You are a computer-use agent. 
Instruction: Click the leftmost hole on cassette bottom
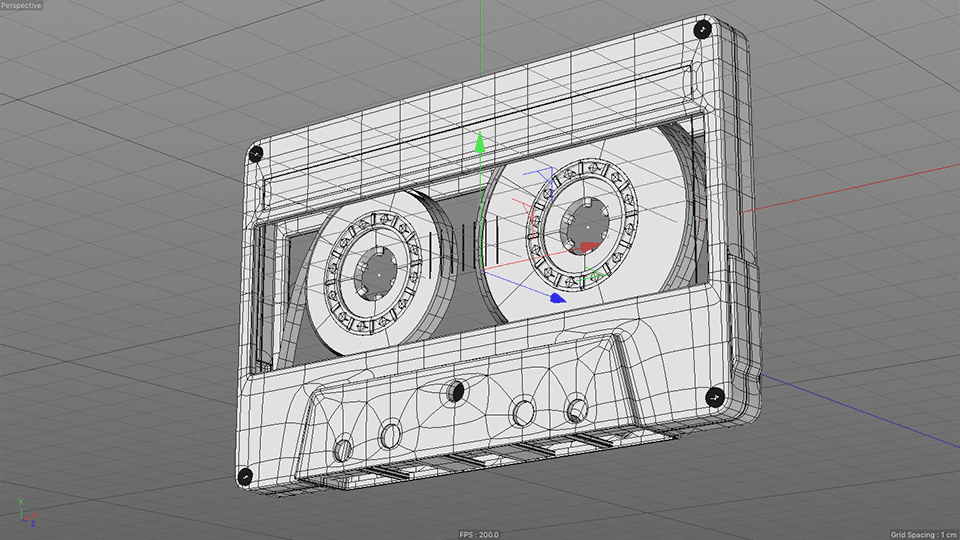click(x=343, y=449)
